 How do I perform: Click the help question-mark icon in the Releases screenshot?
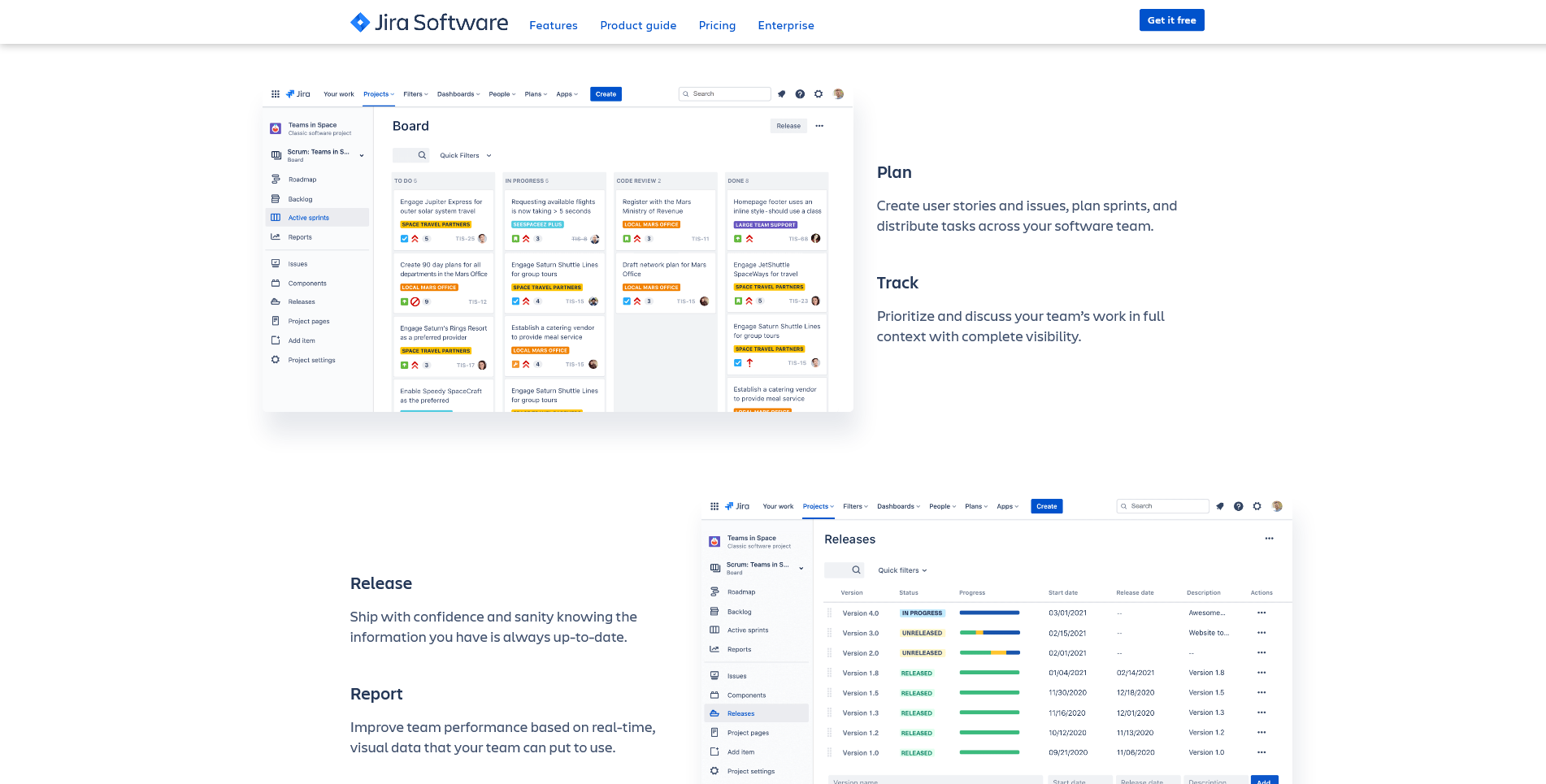pos(1238,506)
